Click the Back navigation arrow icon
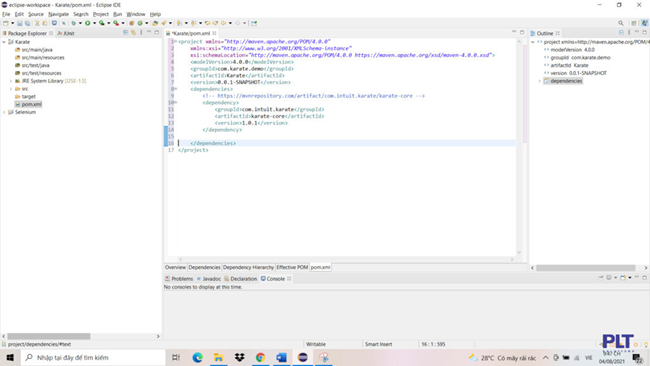 click(223, 23)
